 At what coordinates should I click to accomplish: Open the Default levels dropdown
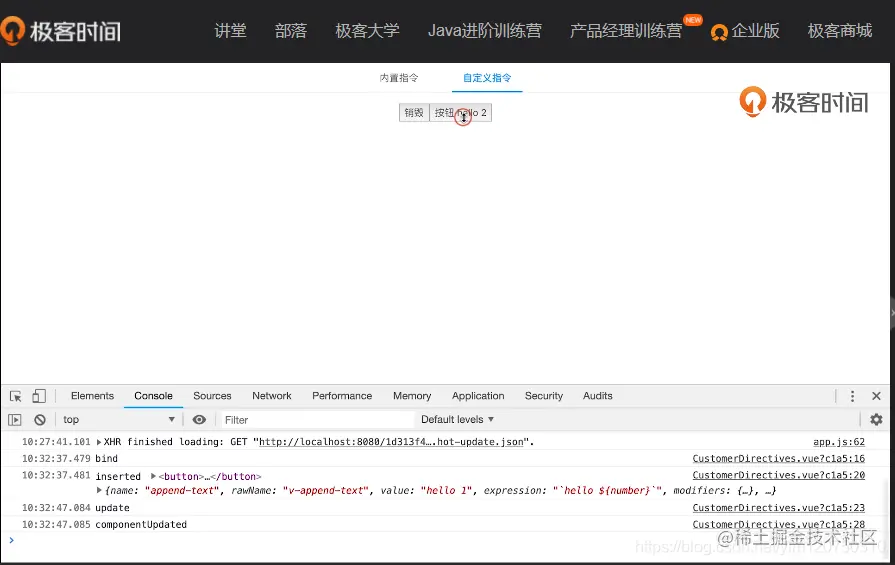457,419
